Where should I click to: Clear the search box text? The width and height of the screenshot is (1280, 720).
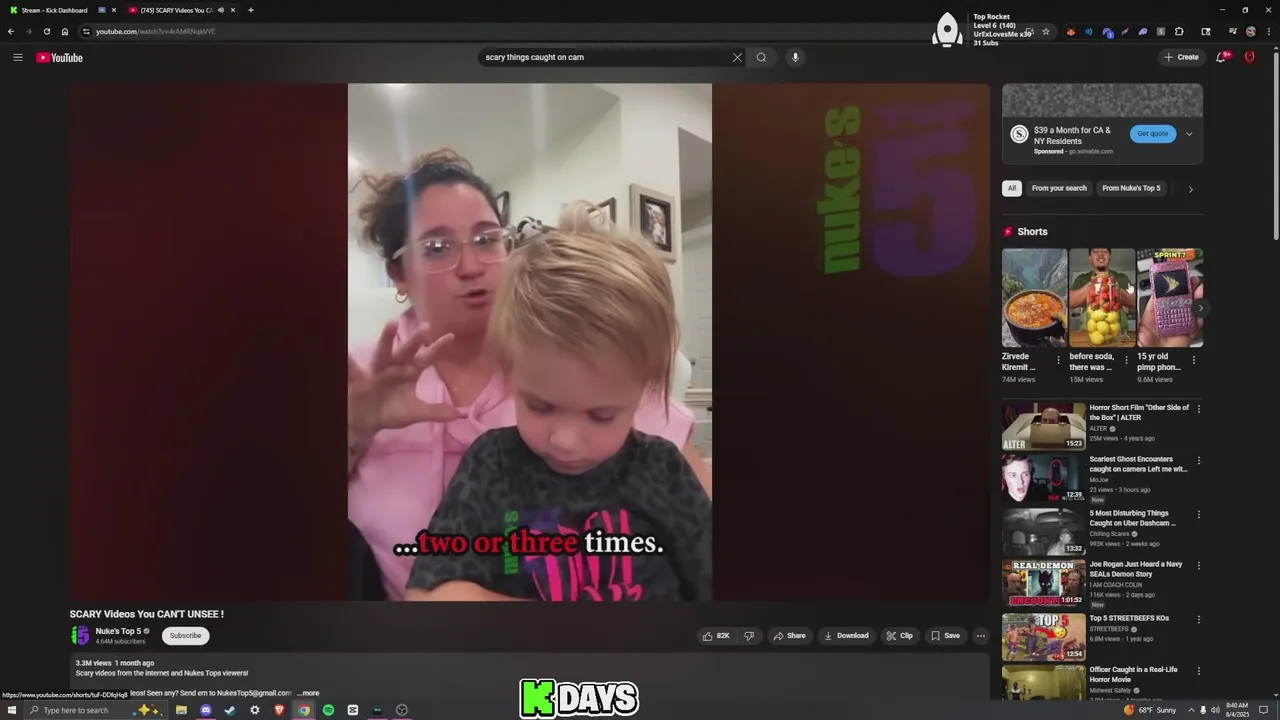737,57
